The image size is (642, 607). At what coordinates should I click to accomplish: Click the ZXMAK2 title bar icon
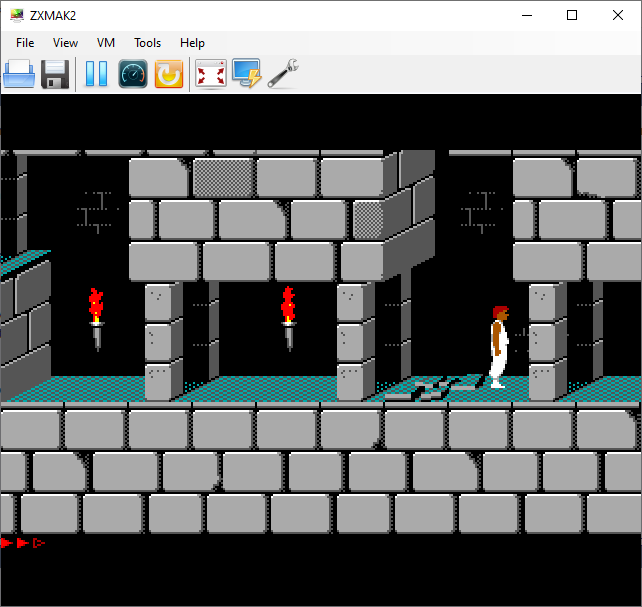click(x=14, y=15)
